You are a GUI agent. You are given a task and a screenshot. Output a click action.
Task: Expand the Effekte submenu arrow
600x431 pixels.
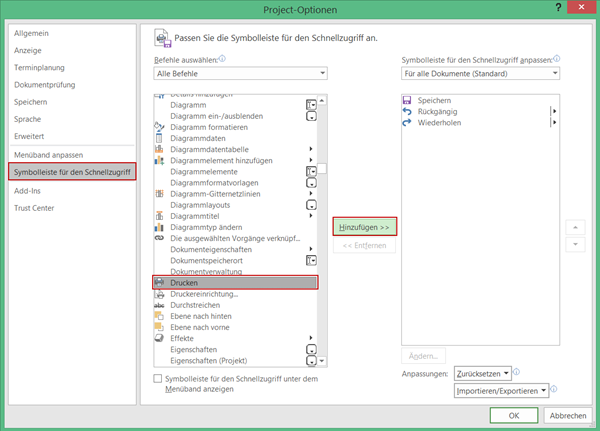tap(311, 338)
